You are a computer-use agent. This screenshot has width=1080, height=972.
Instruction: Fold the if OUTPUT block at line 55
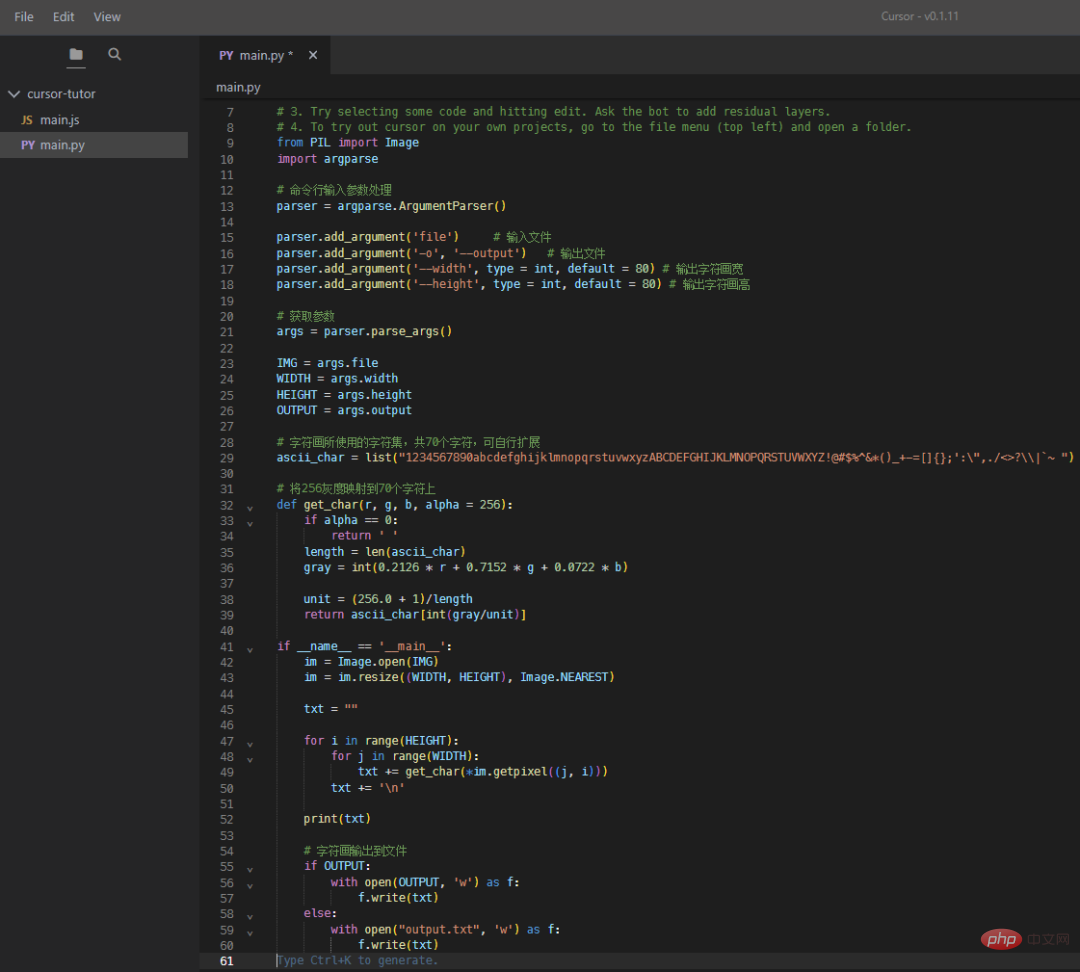point(250,870)
